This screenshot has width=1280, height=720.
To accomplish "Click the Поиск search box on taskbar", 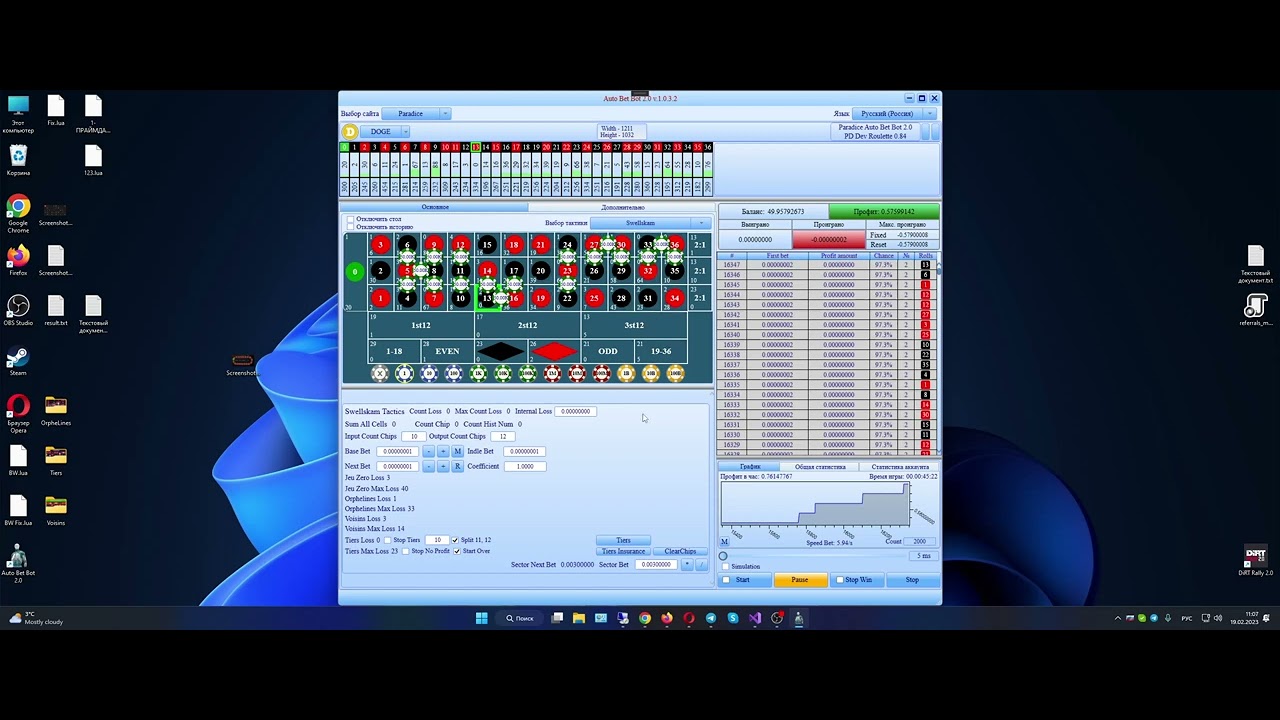I will (520, 618).
